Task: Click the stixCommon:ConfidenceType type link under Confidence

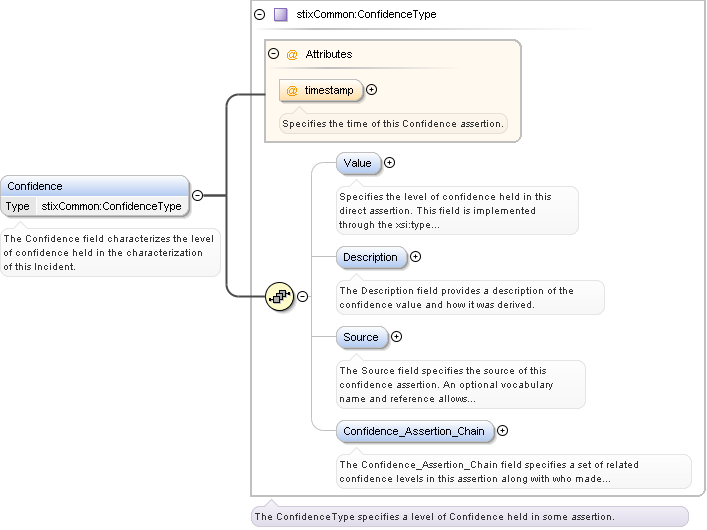Action: [x=111, y=206]
